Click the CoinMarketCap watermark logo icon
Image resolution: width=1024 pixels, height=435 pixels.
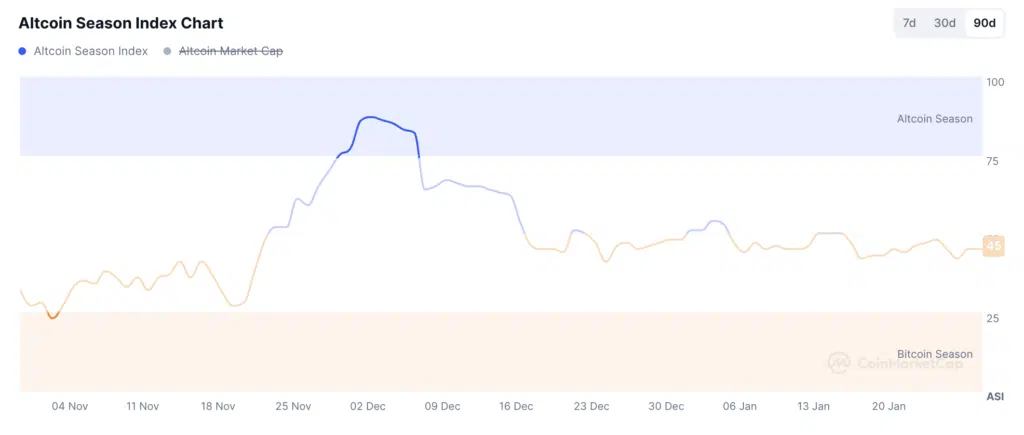point(839,362)
